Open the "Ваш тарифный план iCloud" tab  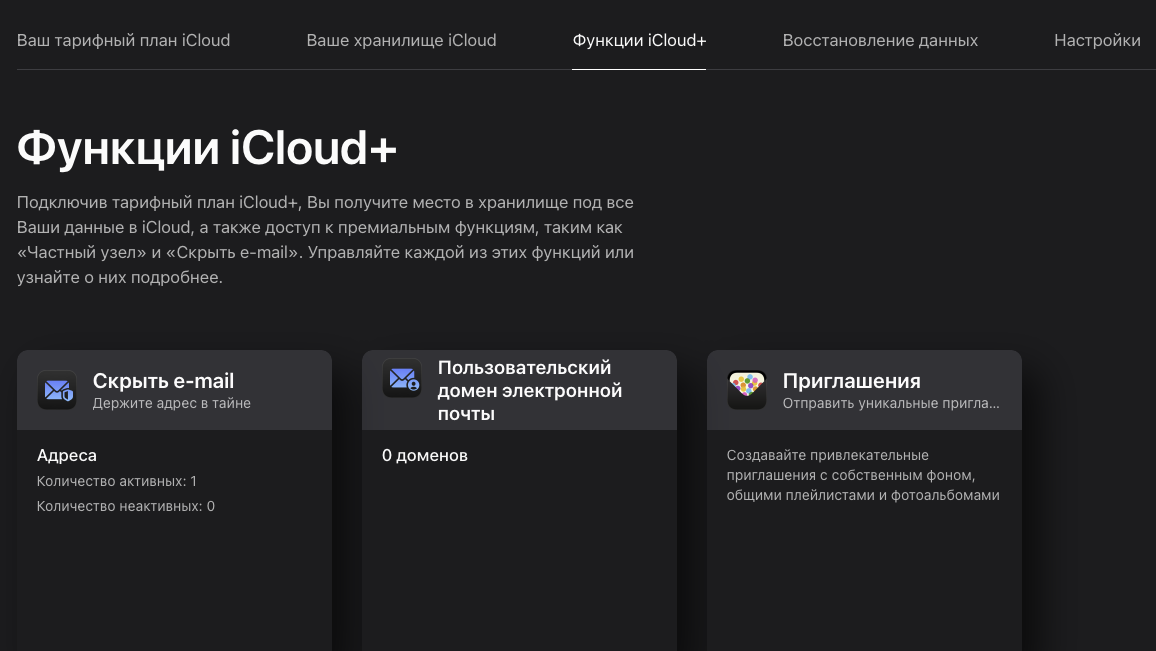click(x=123, y=41)
